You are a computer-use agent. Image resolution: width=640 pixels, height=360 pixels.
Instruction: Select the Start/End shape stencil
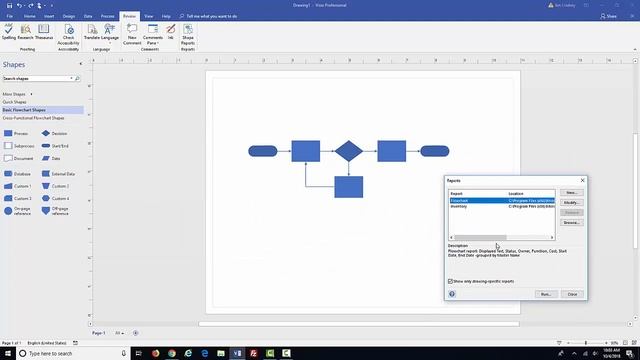click(x=55, y=146)
